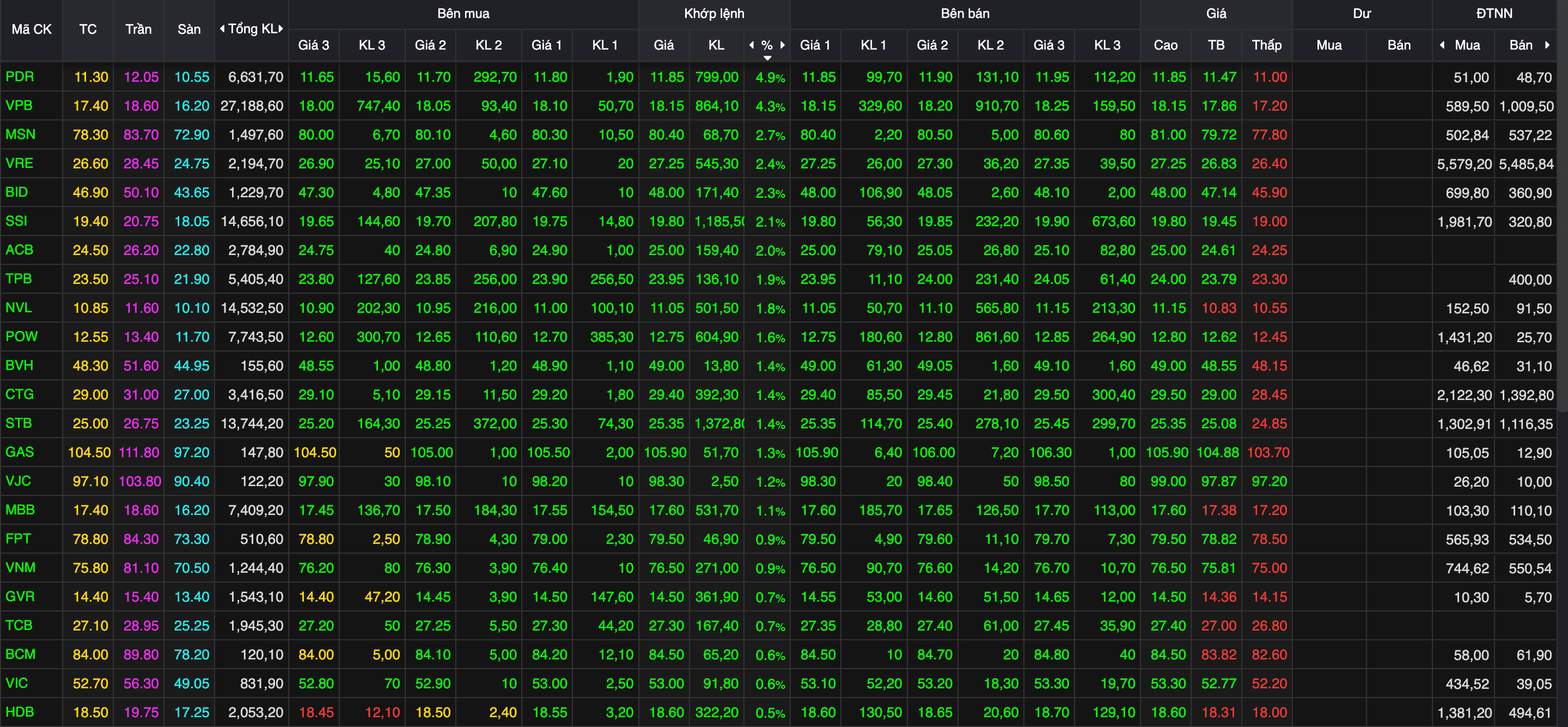The width and height of the screenshot is (1568, 727).
Task: Open the NVL stock symbol
Action: [x=19, y=307]
